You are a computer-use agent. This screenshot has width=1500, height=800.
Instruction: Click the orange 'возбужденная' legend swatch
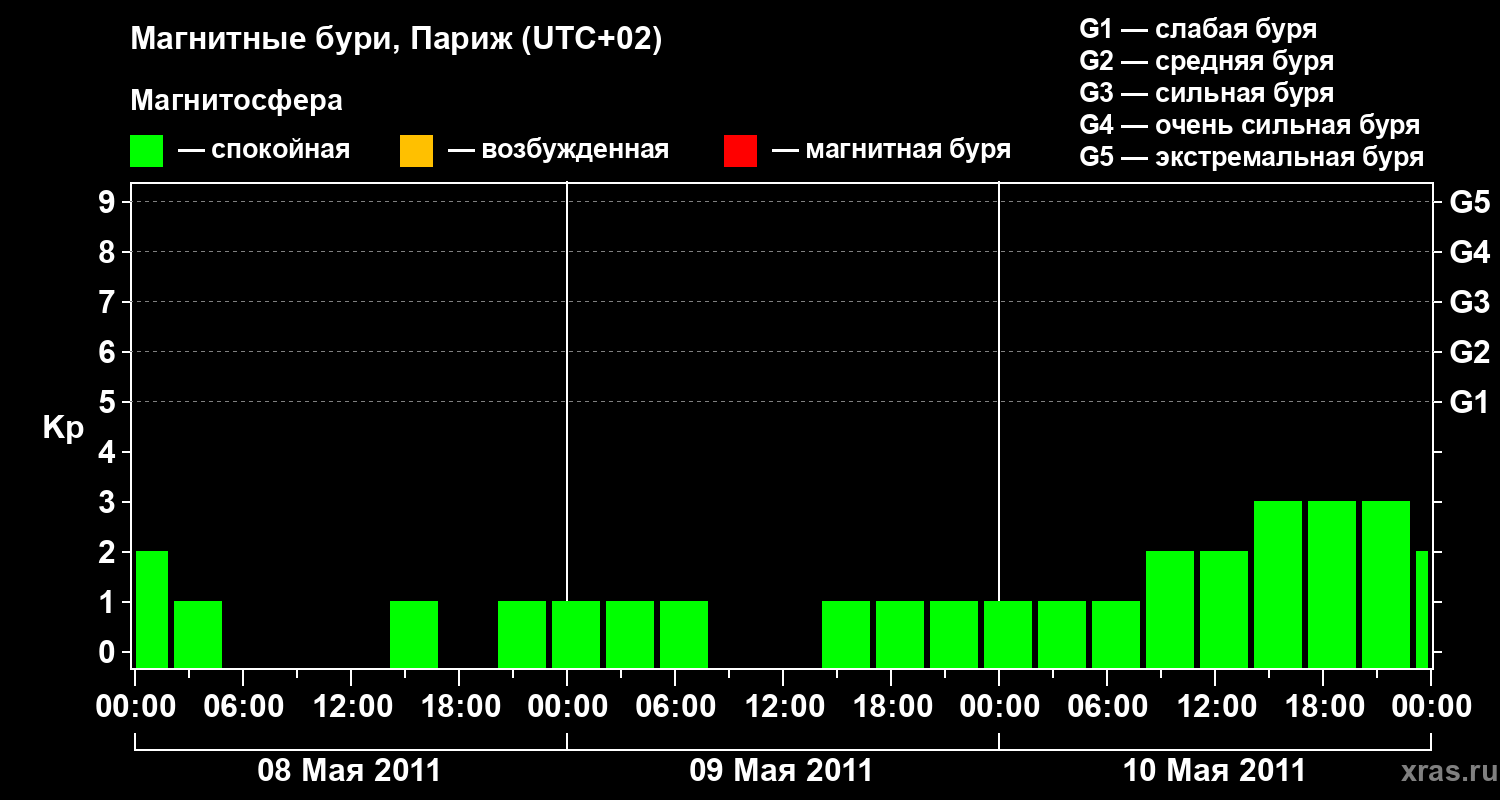tap(416, 151)
